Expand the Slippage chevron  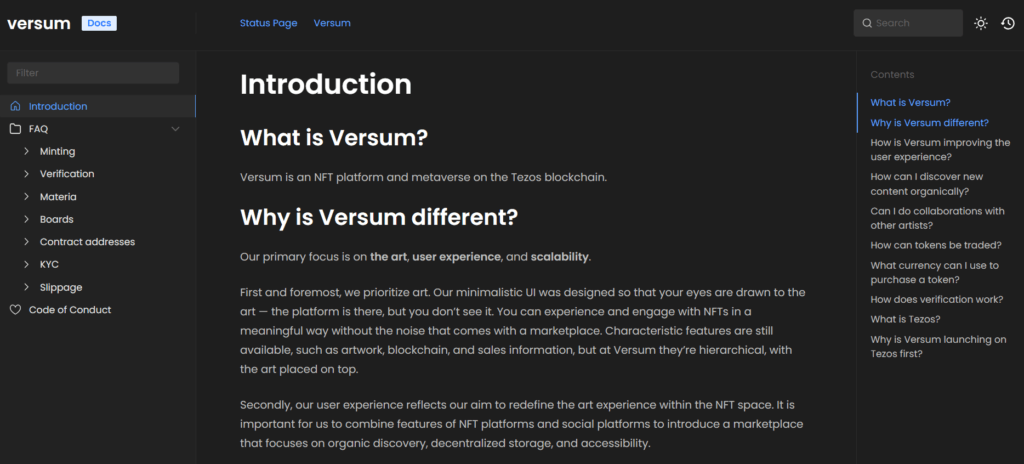(27, 287)
